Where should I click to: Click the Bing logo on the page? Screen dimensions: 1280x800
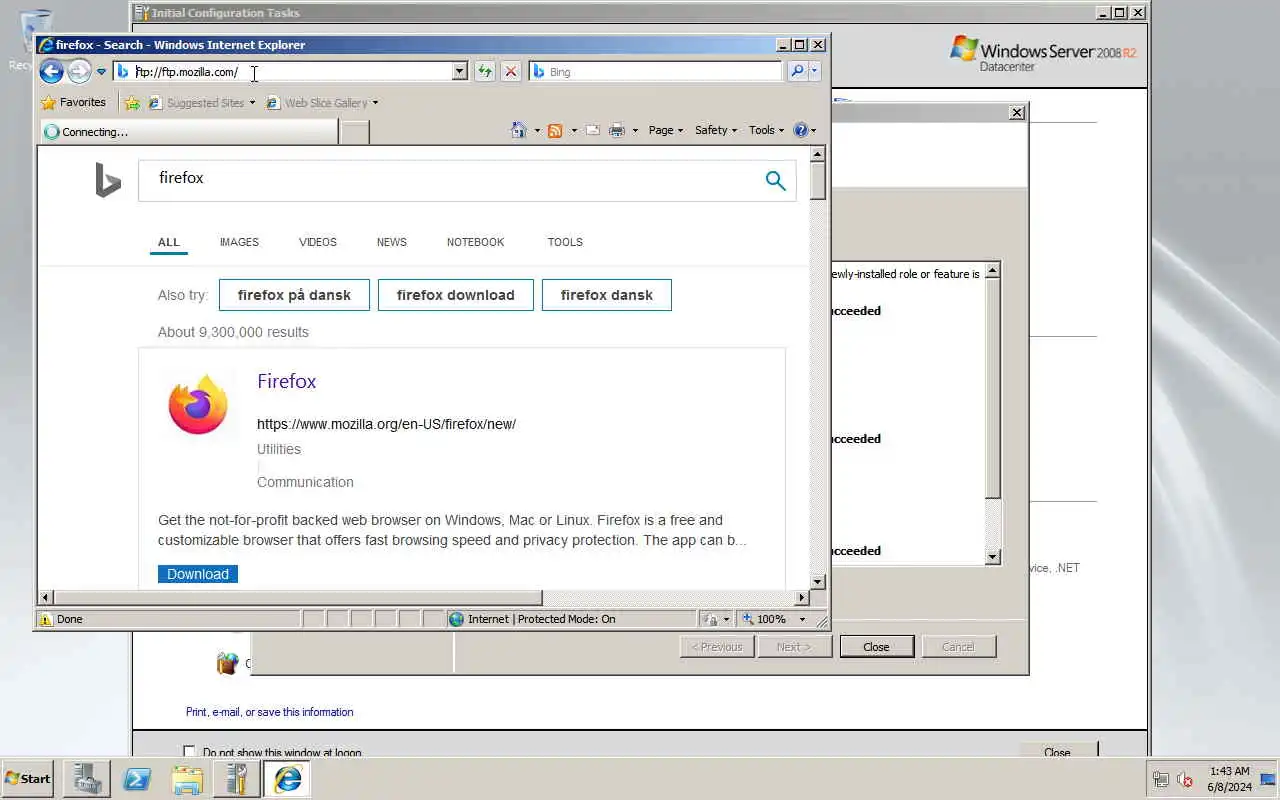coord(108,180)
